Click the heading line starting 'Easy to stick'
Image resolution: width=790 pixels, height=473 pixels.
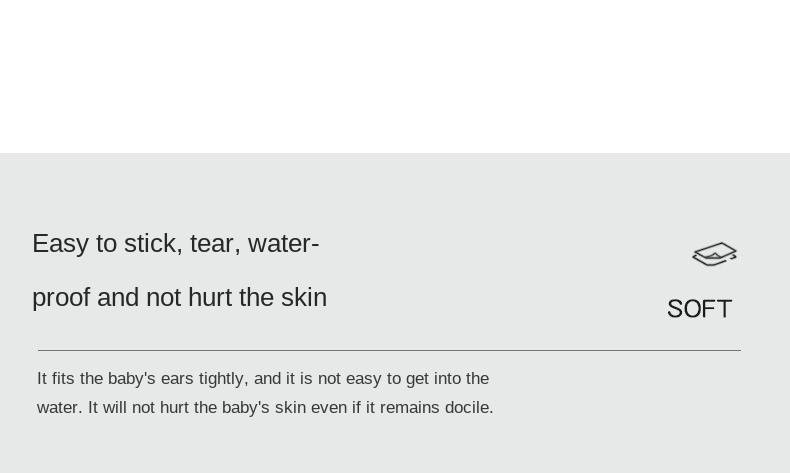point(175,243)
